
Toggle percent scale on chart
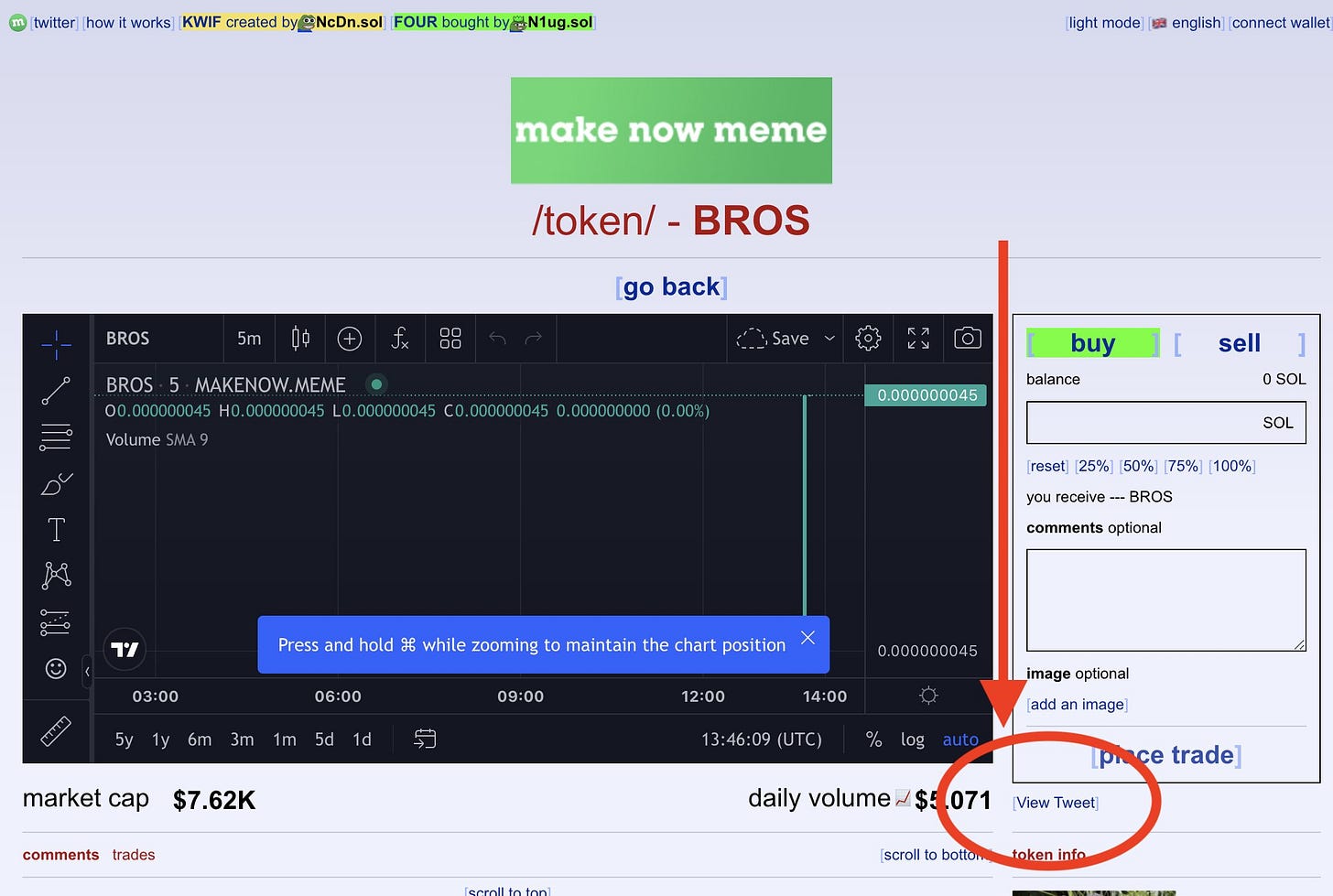[x=874, y=739]
